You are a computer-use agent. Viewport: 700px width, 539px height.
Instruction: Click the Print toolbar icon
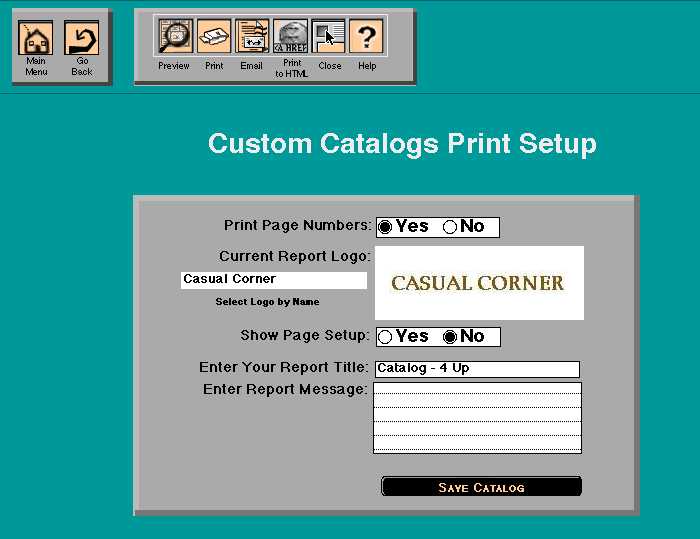(x=214, y=37)
